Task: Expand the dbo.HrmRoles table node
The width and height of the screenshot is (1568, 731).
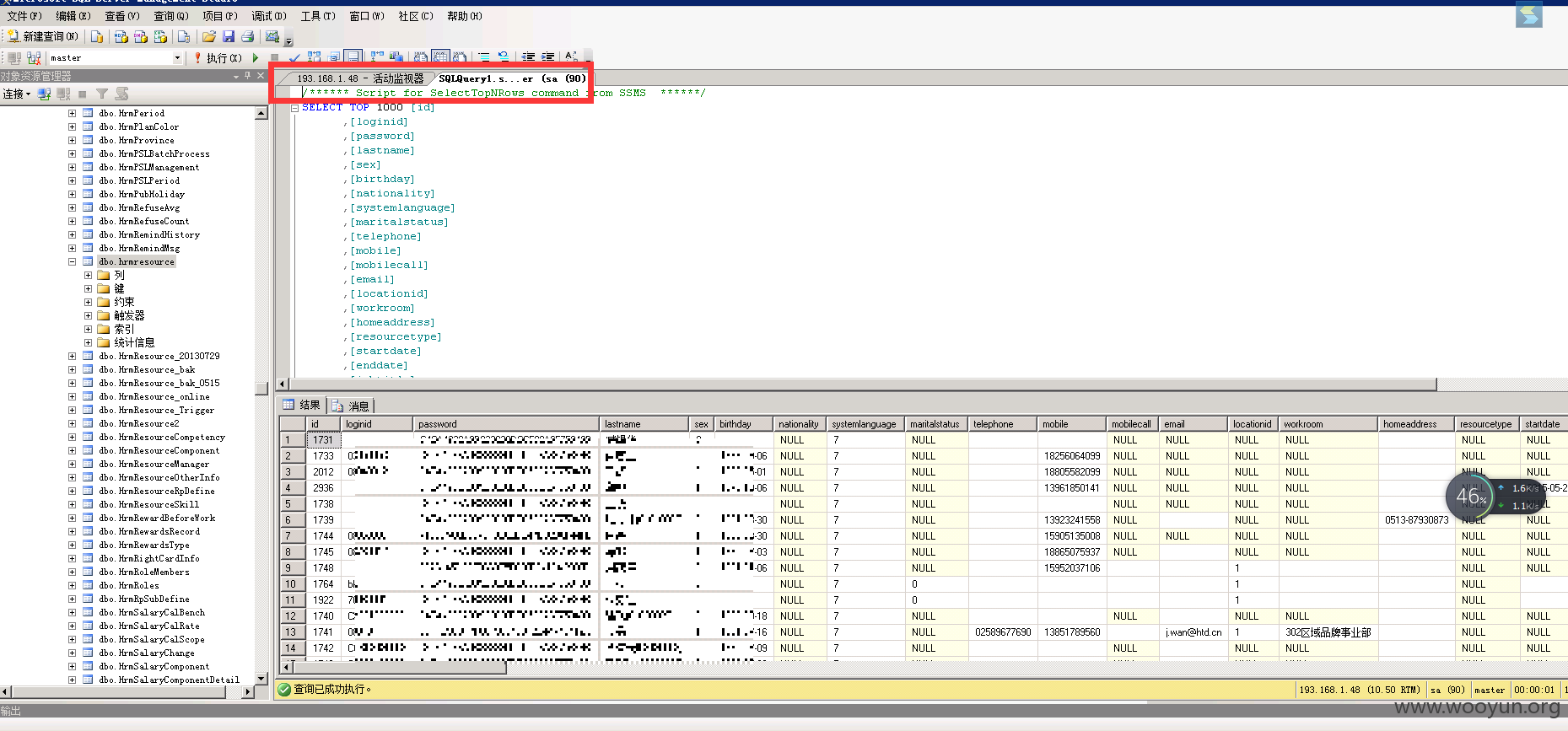Action: (73, 586)
